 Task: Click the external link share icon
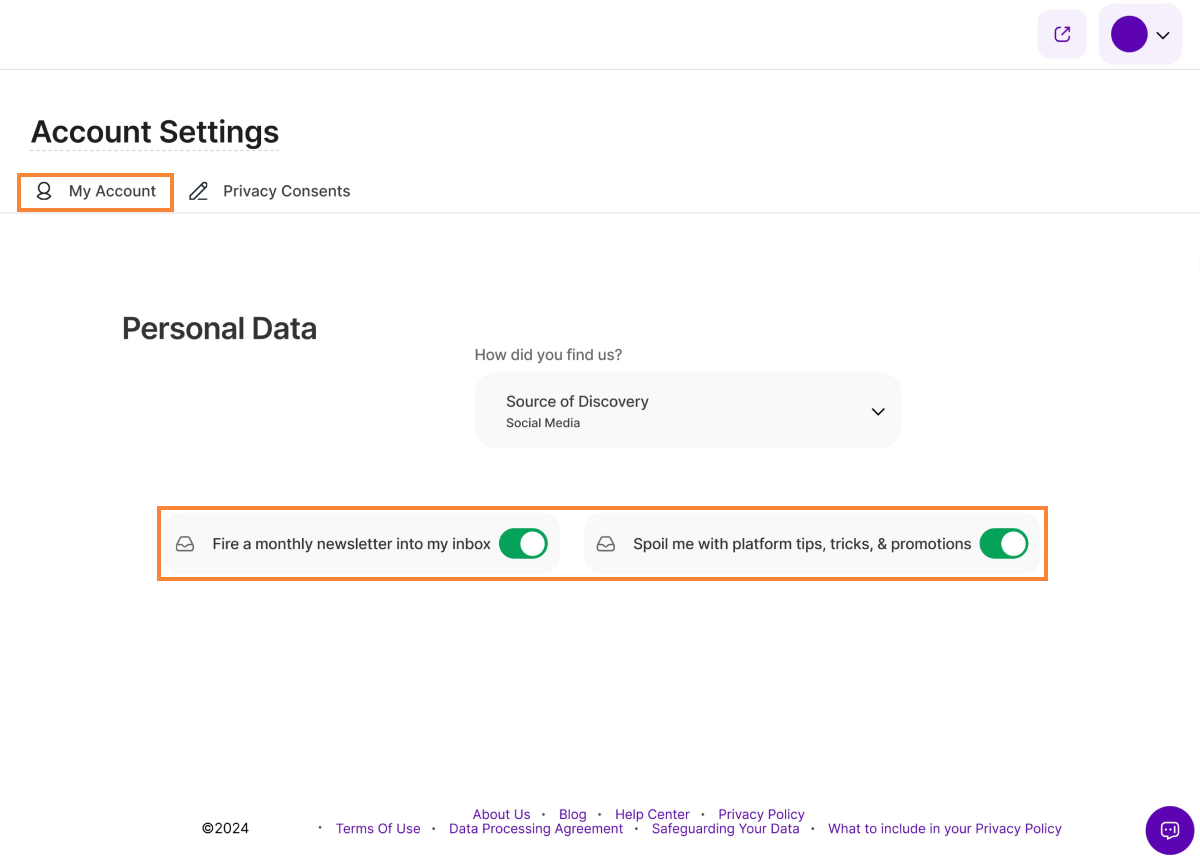[1062, 35]
